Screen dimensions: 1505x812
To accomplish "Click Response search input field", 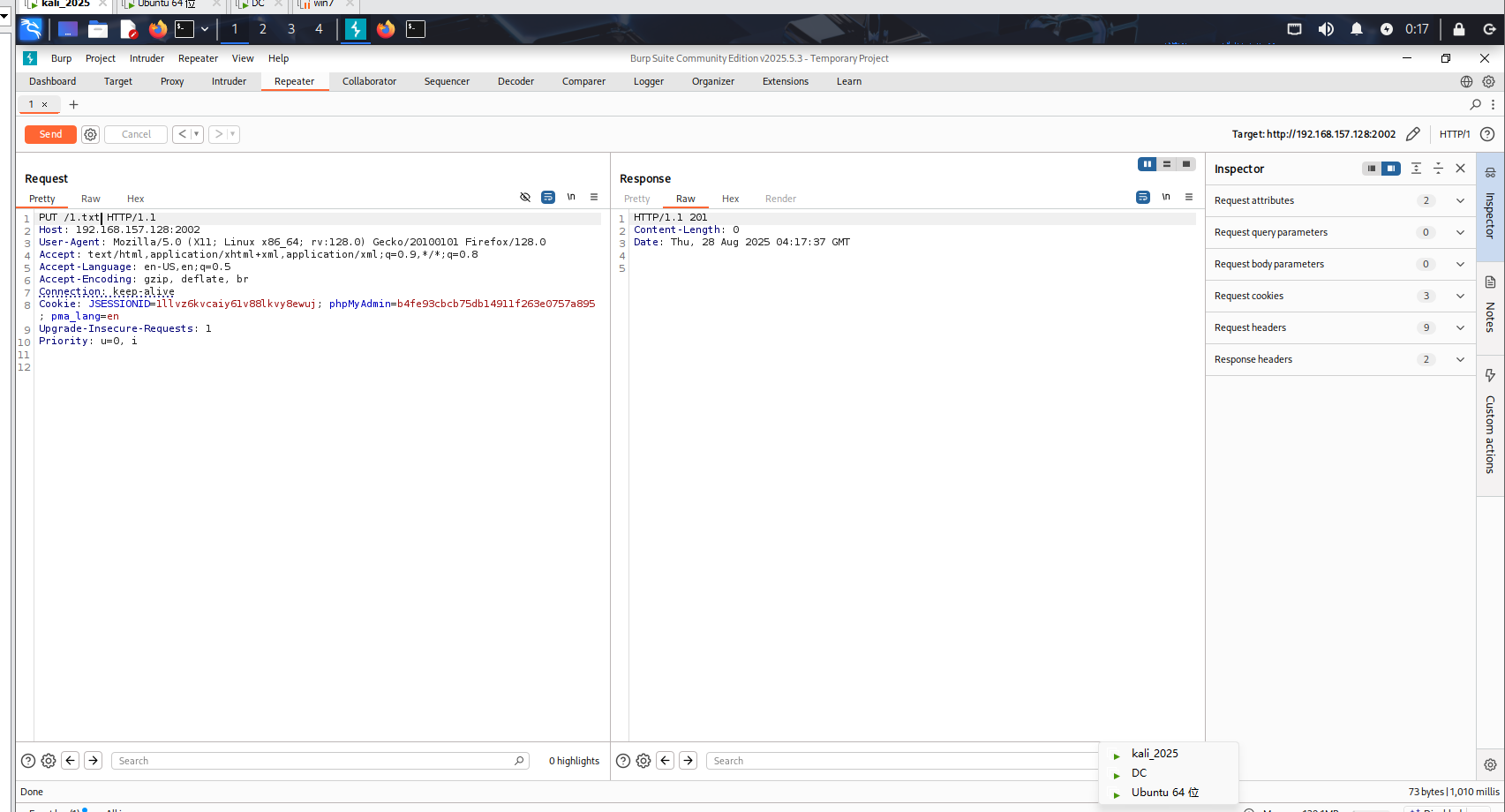I will click(900, 761).
